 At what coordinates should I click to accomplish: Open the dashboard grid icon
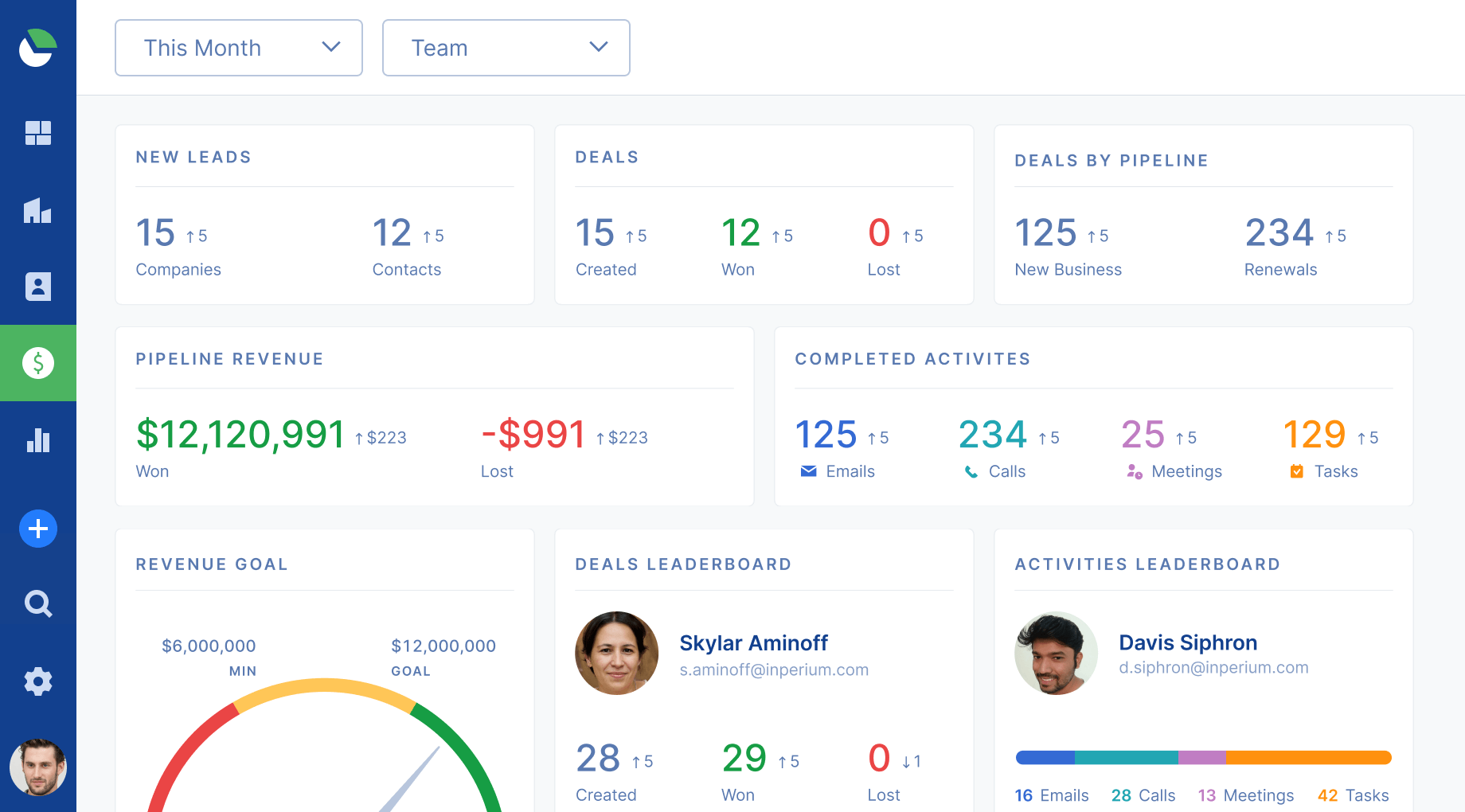37,133
